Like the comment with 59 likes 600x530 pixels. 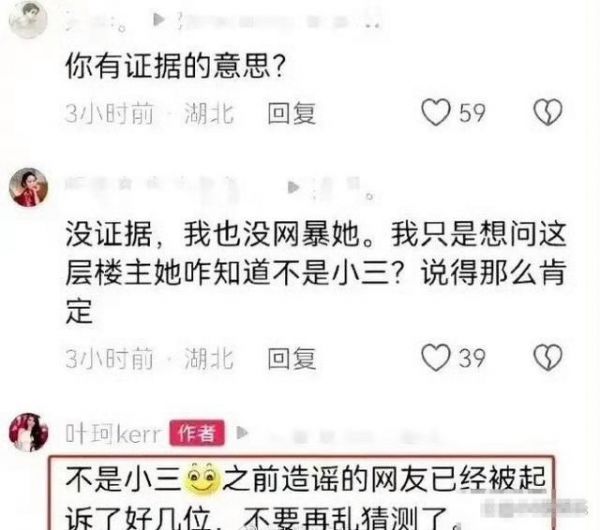pyautogui.click(x=436, y=112)
